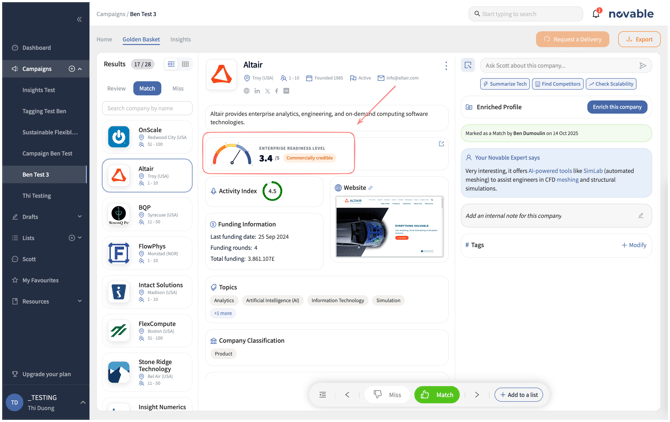Viewport: 670px width, 422px height.
Task: Click the Enterprise Readiness gauge
Action: click(232, 154)
